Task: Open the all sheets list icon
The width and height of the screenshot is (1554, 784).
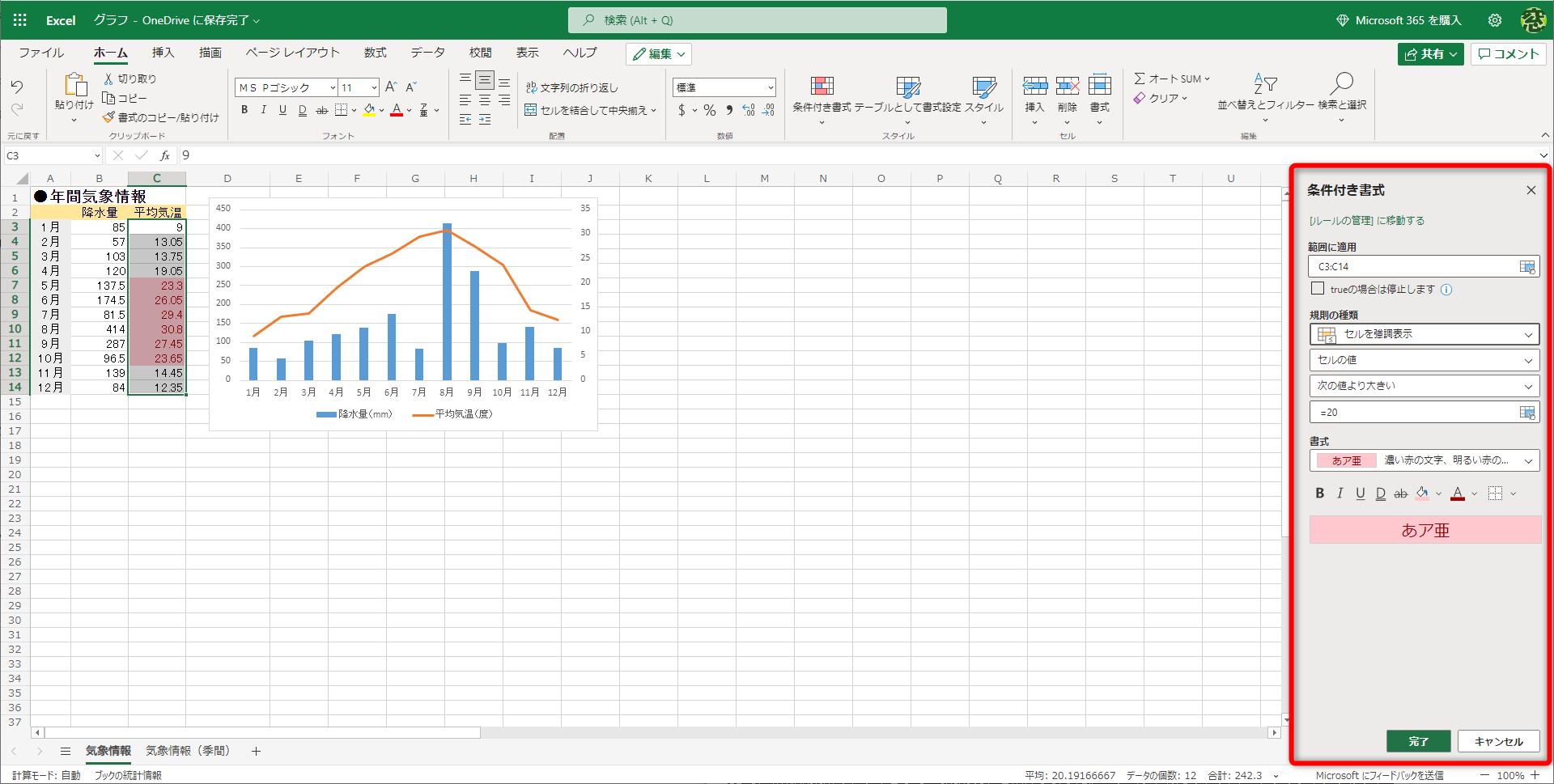Action: point(66,752)
